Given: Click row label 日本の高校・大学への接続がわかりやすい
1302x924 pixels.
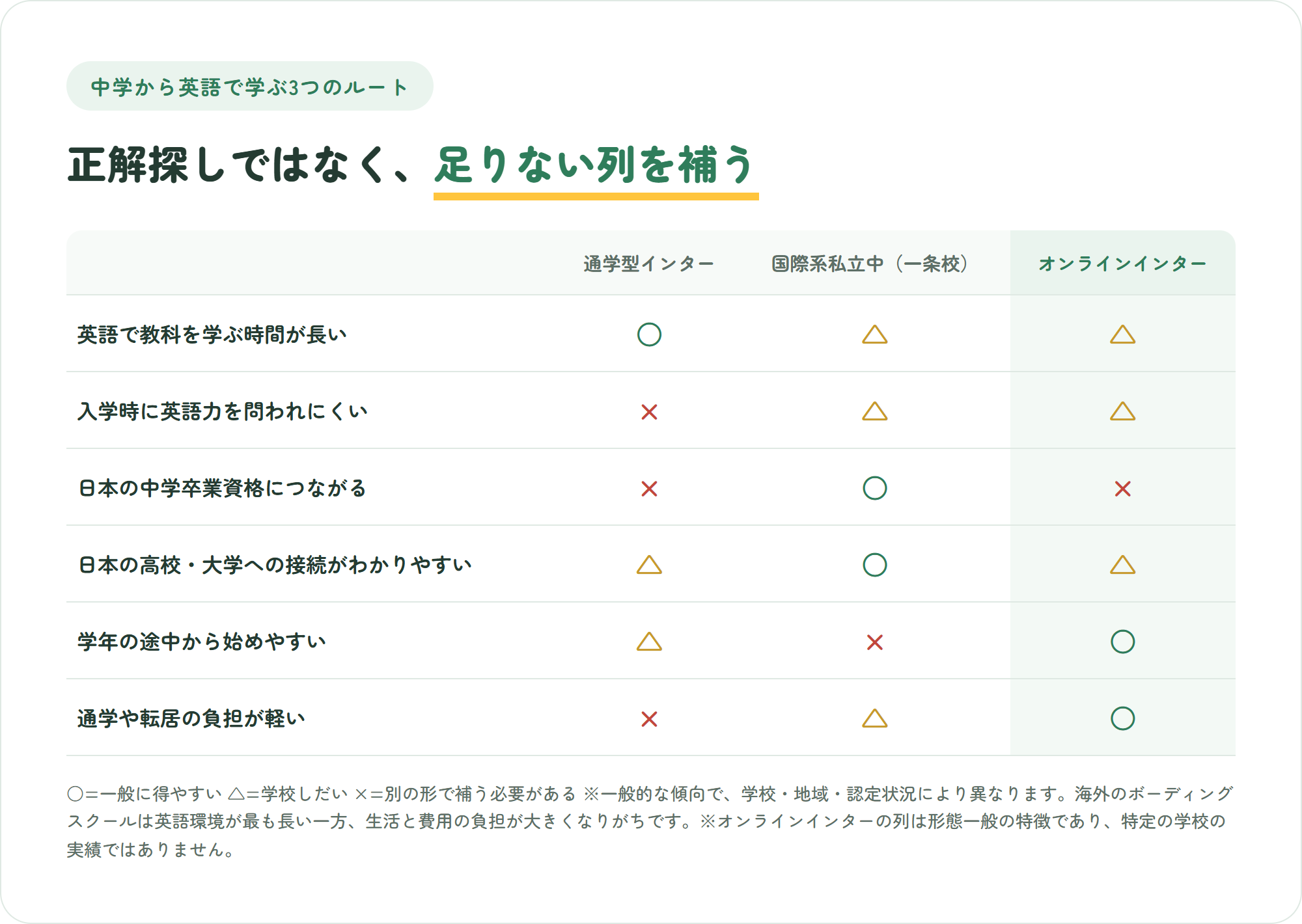Looking at the screenshot, I should [x=275, y=565].
